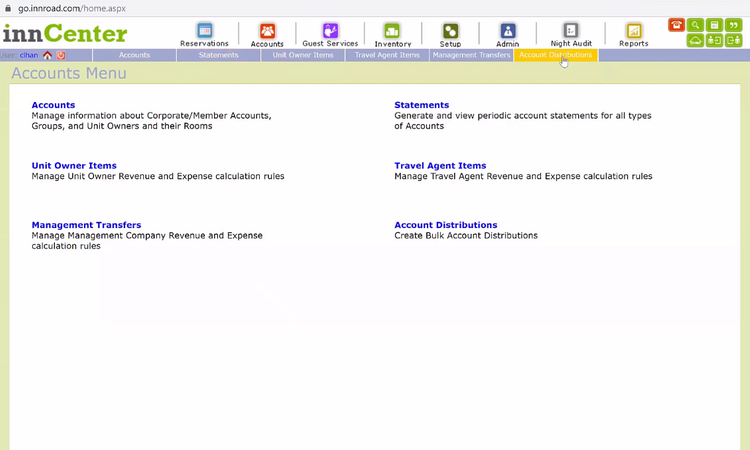Click the 'Accounts Menu' page heading
Screen dimensions: 750x450
pos(69,73)
